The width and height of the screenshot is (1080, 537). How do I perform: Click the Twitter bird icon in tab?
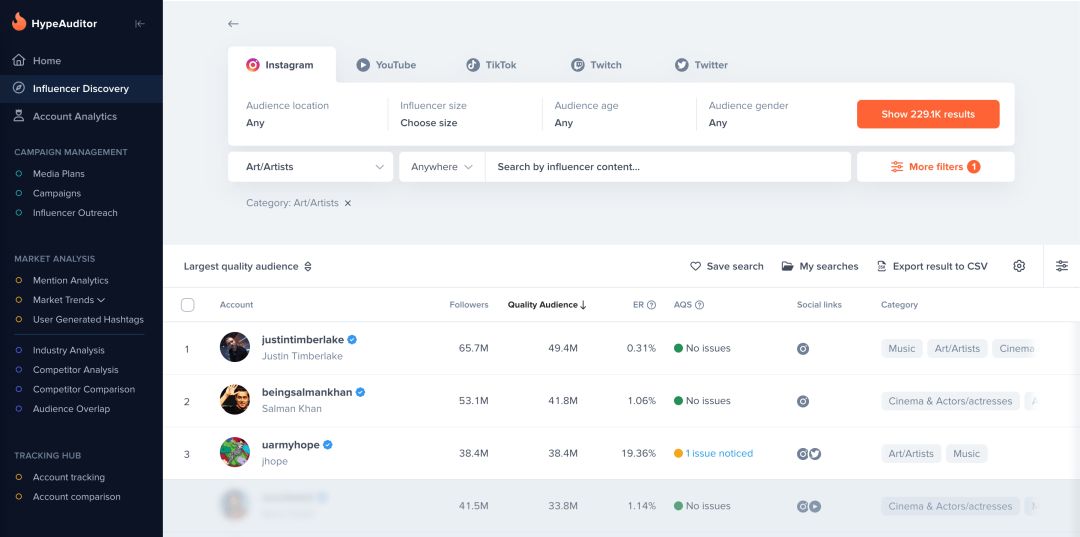(682, 65)
